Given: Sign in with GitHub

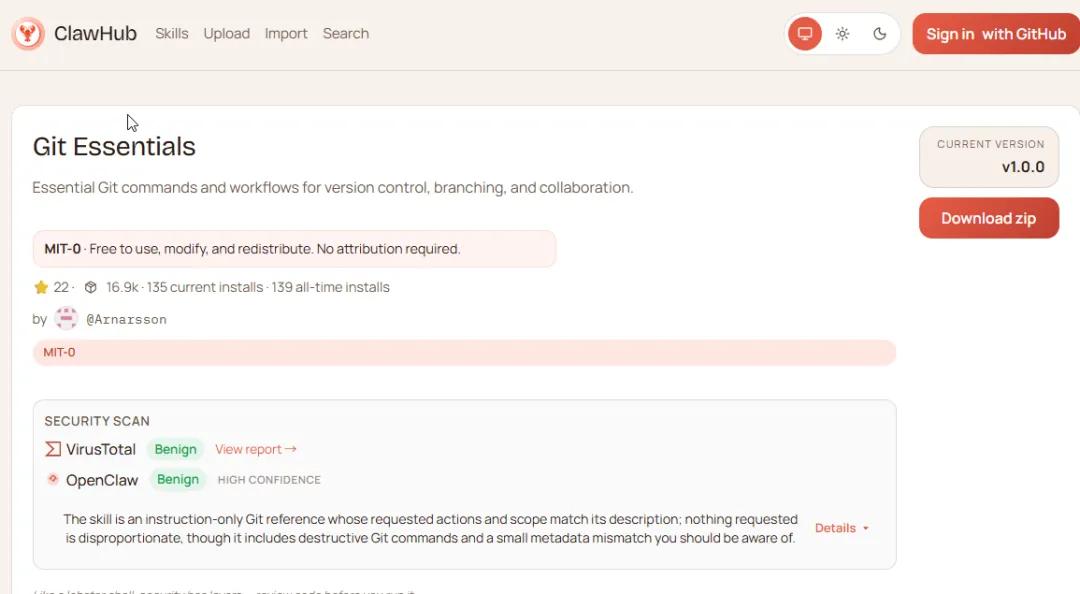Looking at the screenshot, I should point(995,34).
